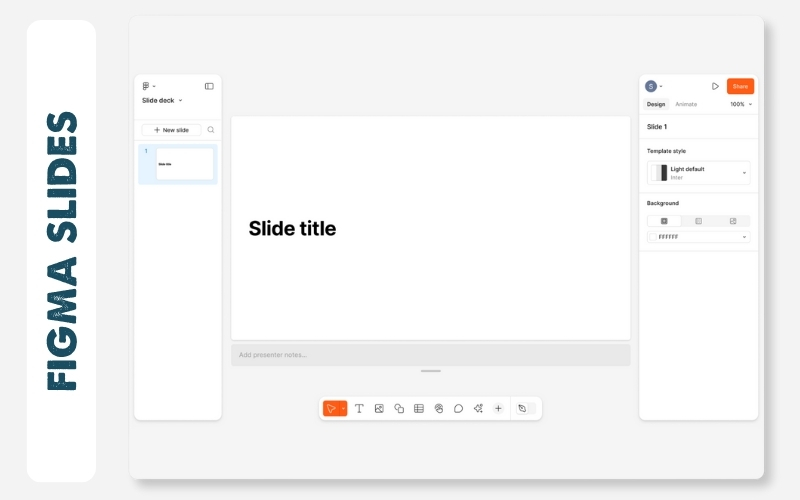Click the Slide title text on canvas
This screenshot has height=500, width=800.
292,229
